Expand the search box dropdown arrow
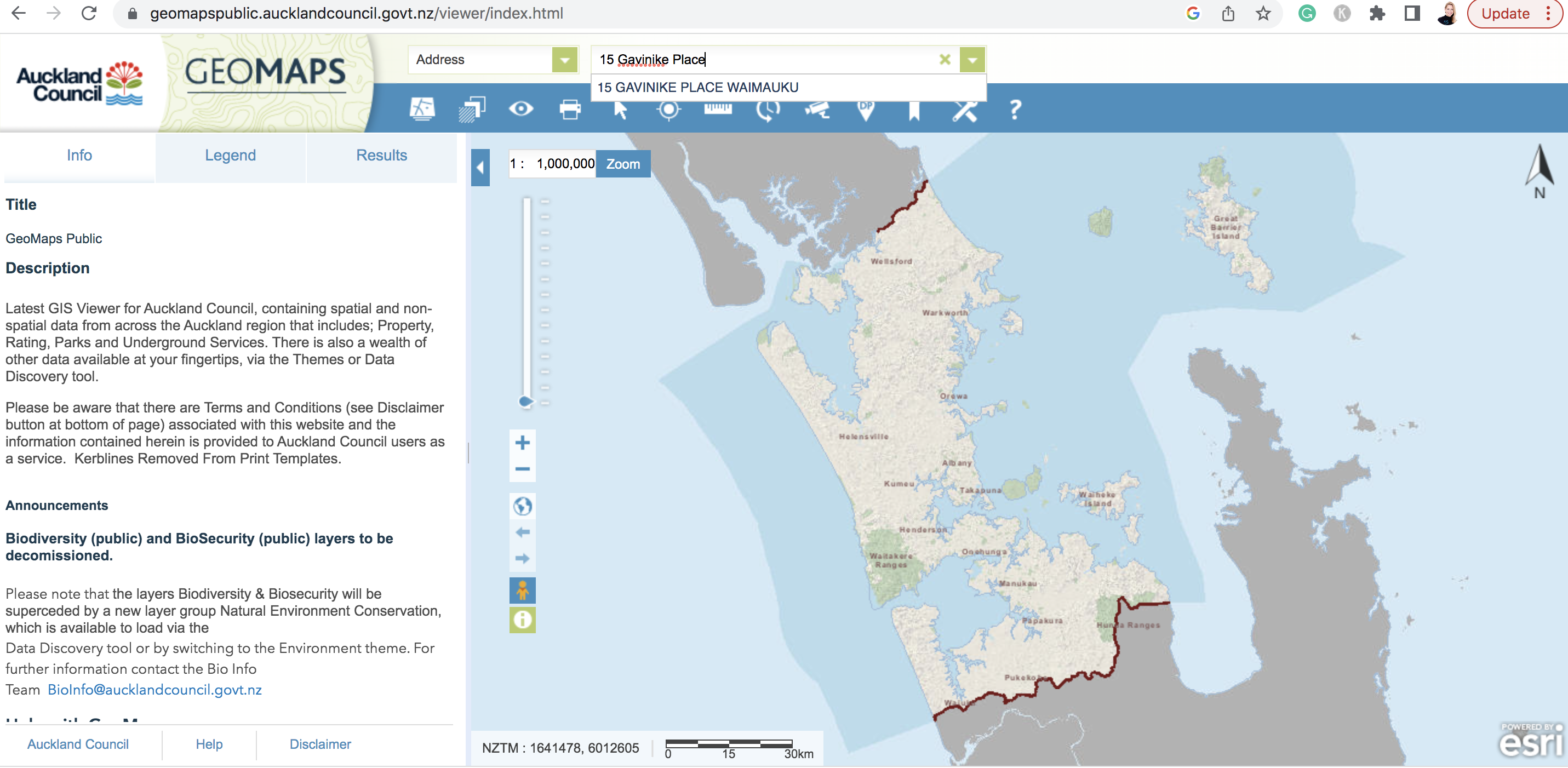 [972, 60]
